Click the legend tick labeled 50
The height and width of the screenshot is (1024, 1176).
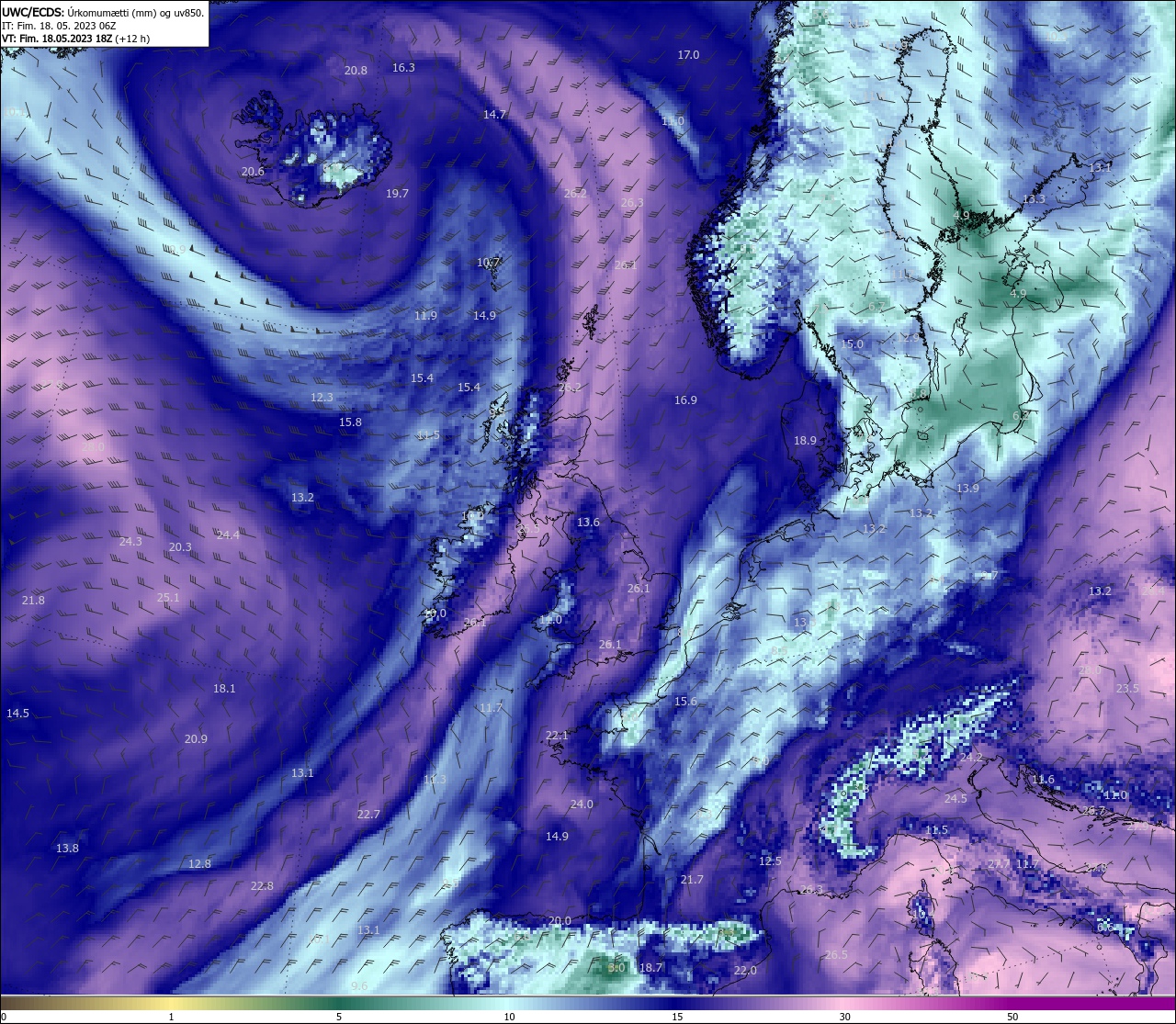tap(1012, 1017)
